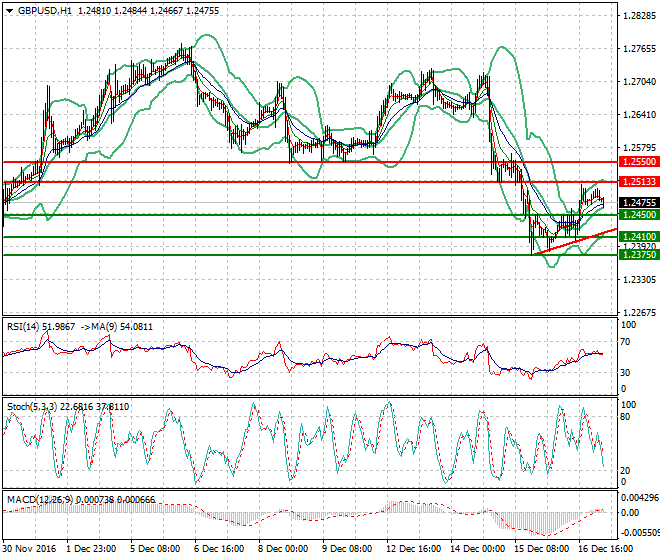Click the 16 Dec 16:00 time label
The image size is (660, 560).
point(606,549)
